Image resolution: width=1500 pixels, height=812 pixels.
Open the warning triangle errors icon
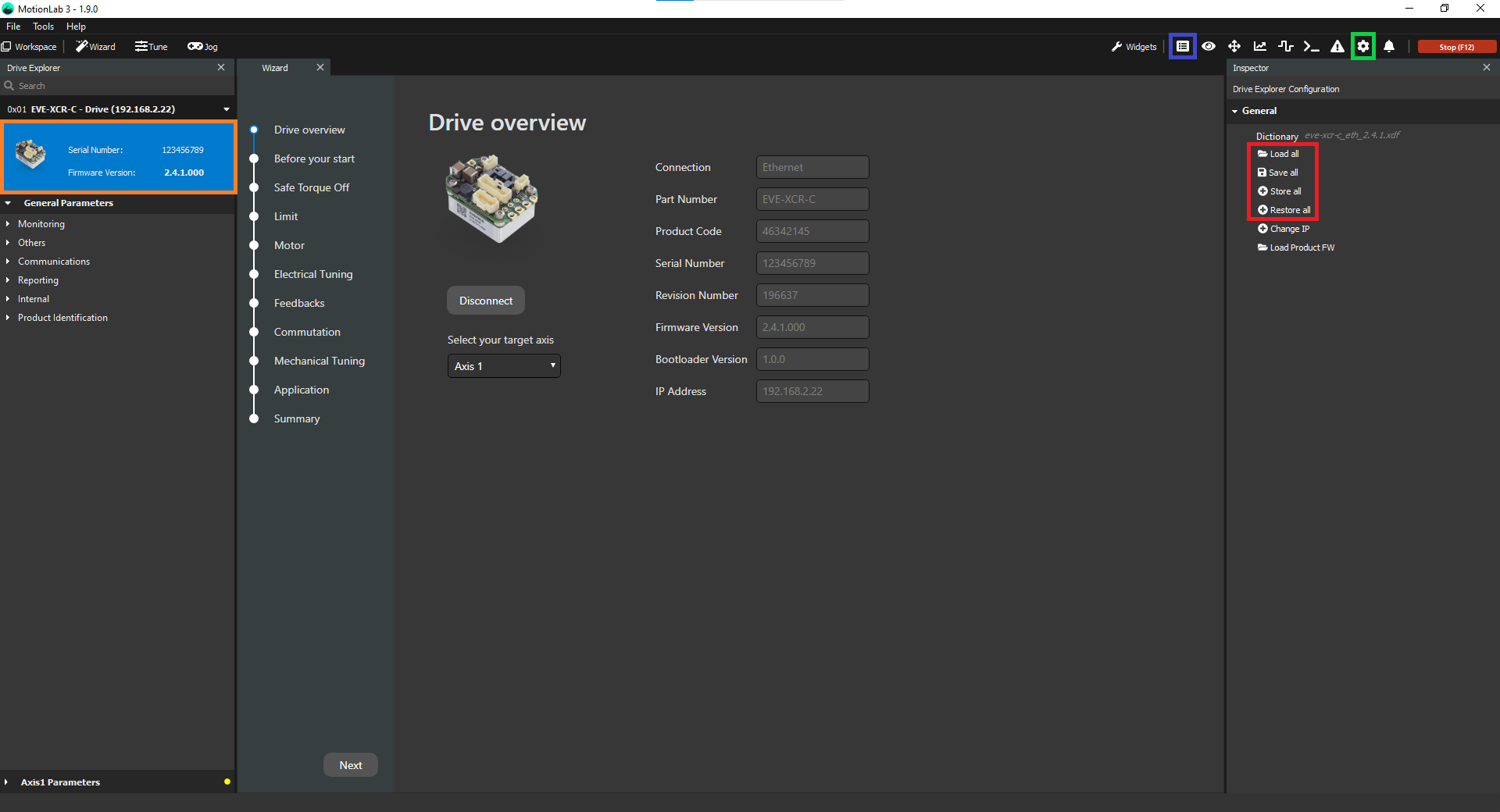coord(1337,47)
